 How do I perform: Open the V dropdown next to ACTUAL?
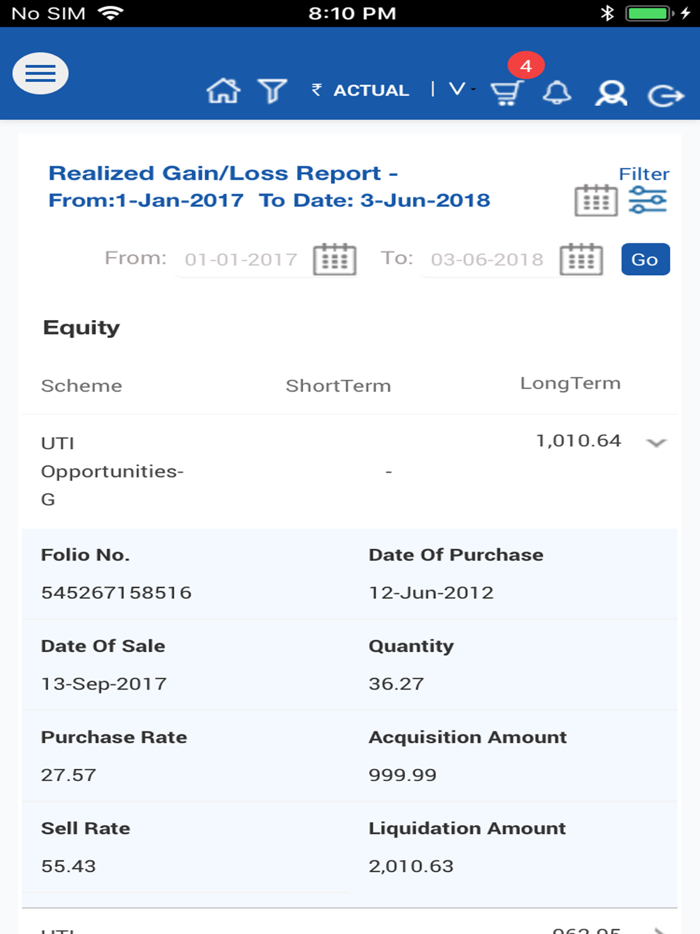point(458,88)
